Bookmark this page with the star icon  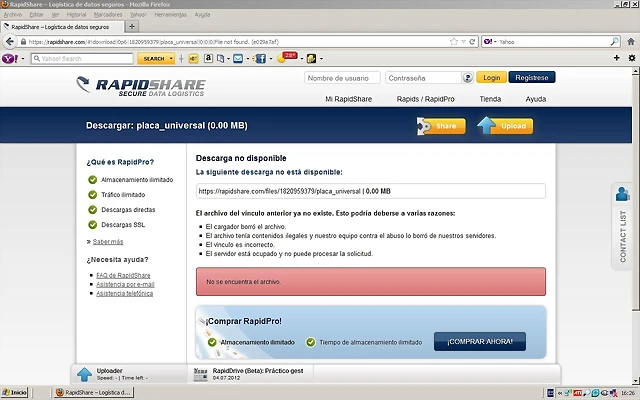(x=453, y=42)
